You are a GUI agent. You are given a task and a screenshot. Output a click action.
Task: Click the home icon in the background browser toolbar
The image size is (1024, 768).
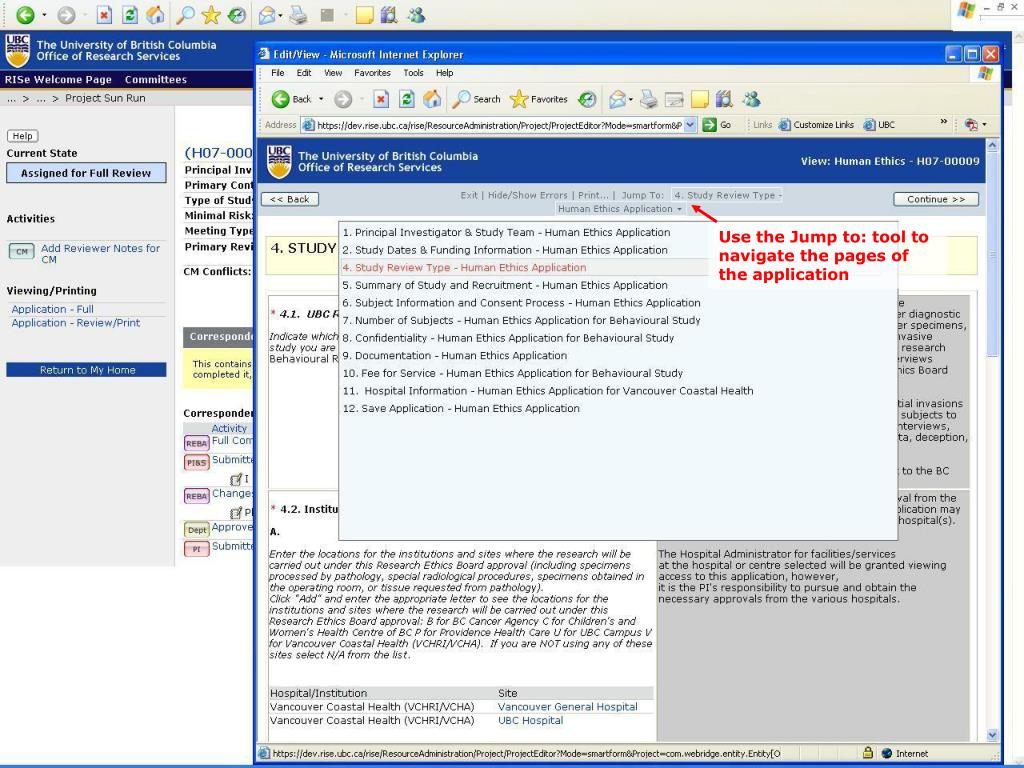coord(155,14)
